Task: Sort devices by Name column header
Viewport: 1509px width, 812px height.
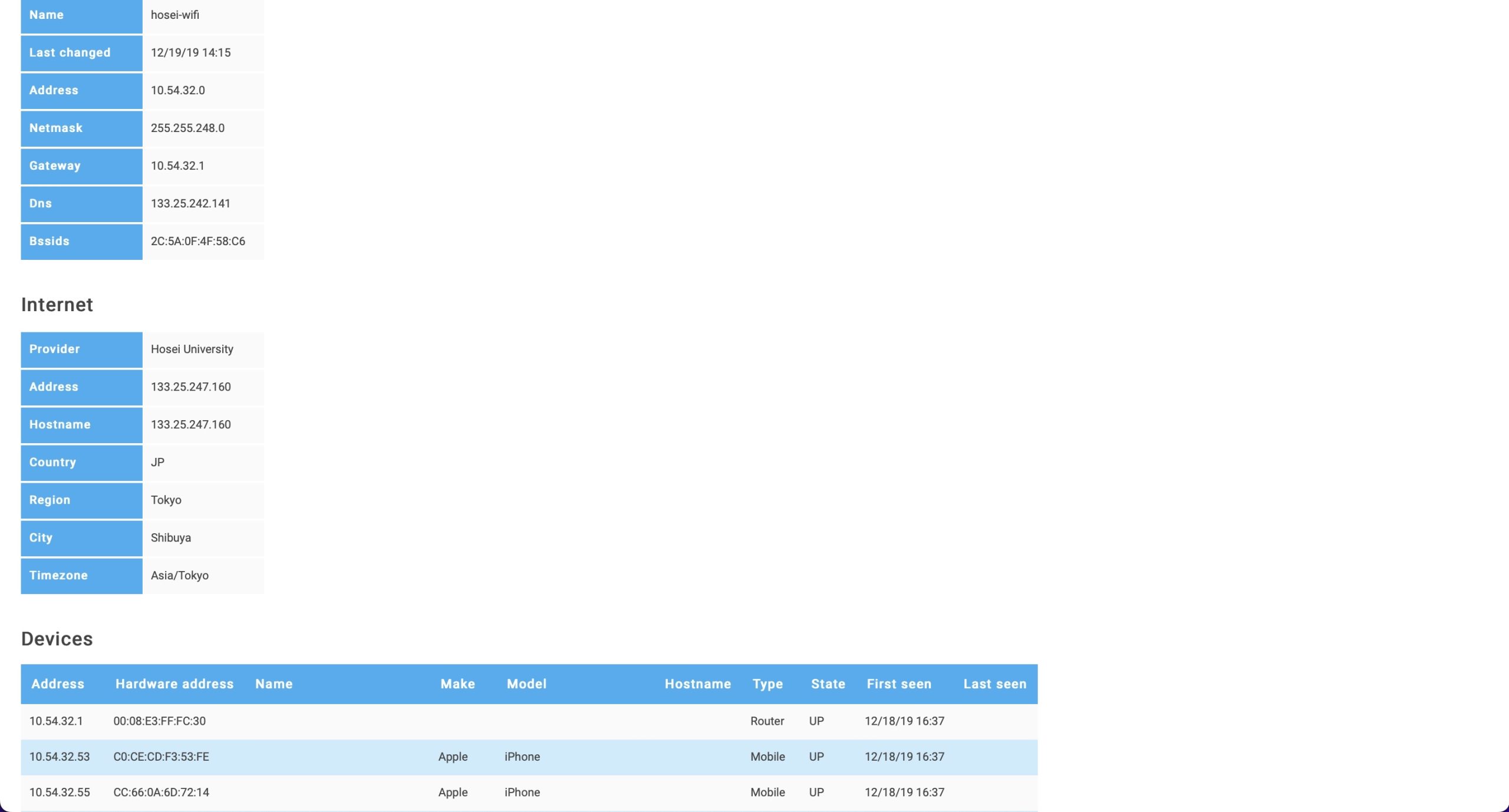Action: pos(274,684)
